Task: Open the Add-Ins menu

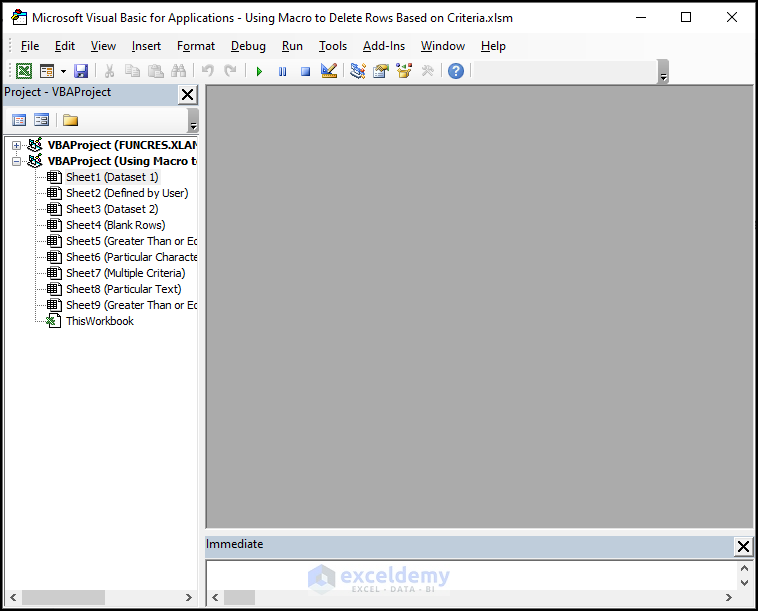Action: point(384,46)
